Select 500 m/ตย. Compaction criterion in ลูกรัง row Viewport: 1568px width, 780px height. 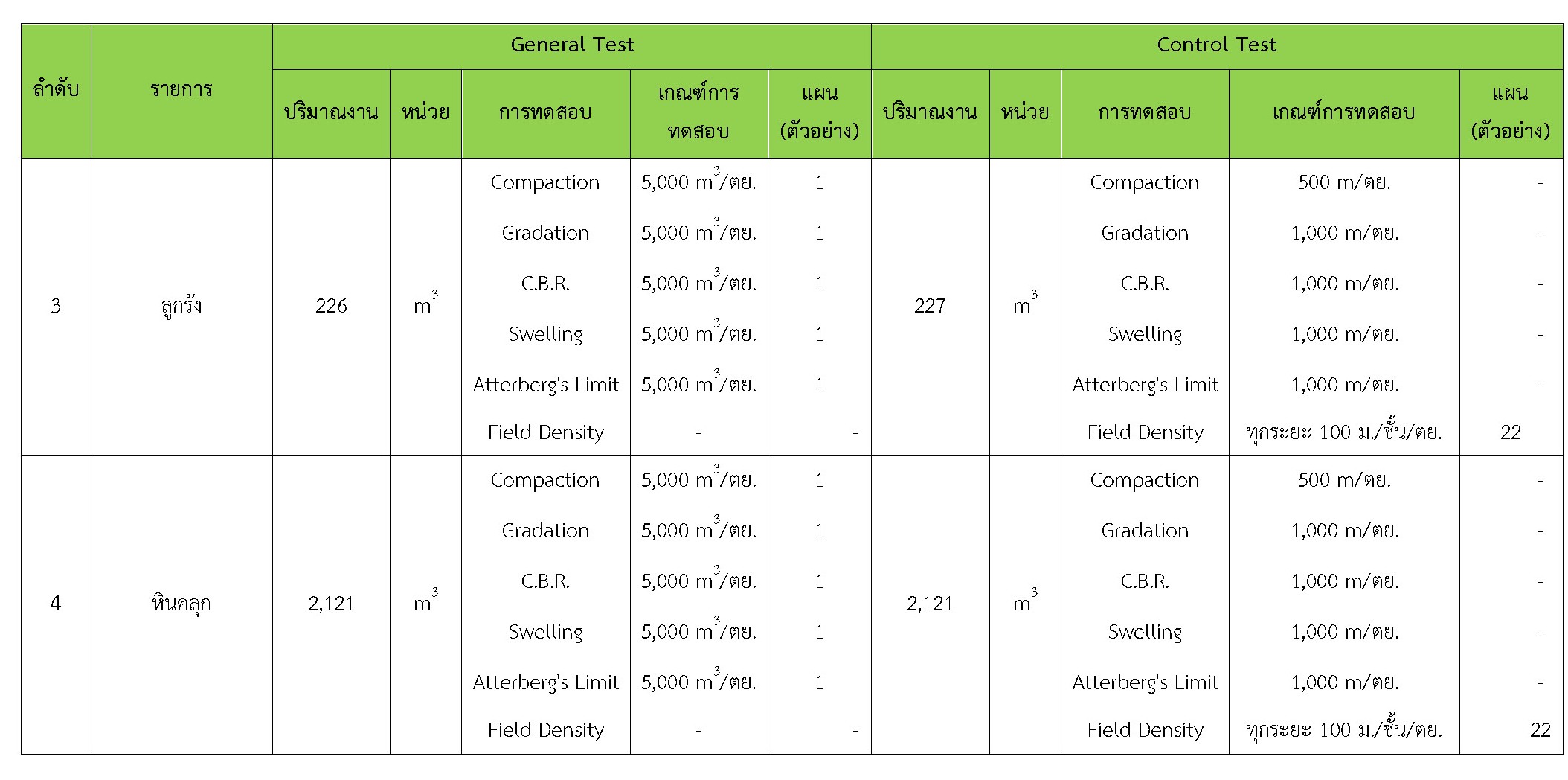1343,183
